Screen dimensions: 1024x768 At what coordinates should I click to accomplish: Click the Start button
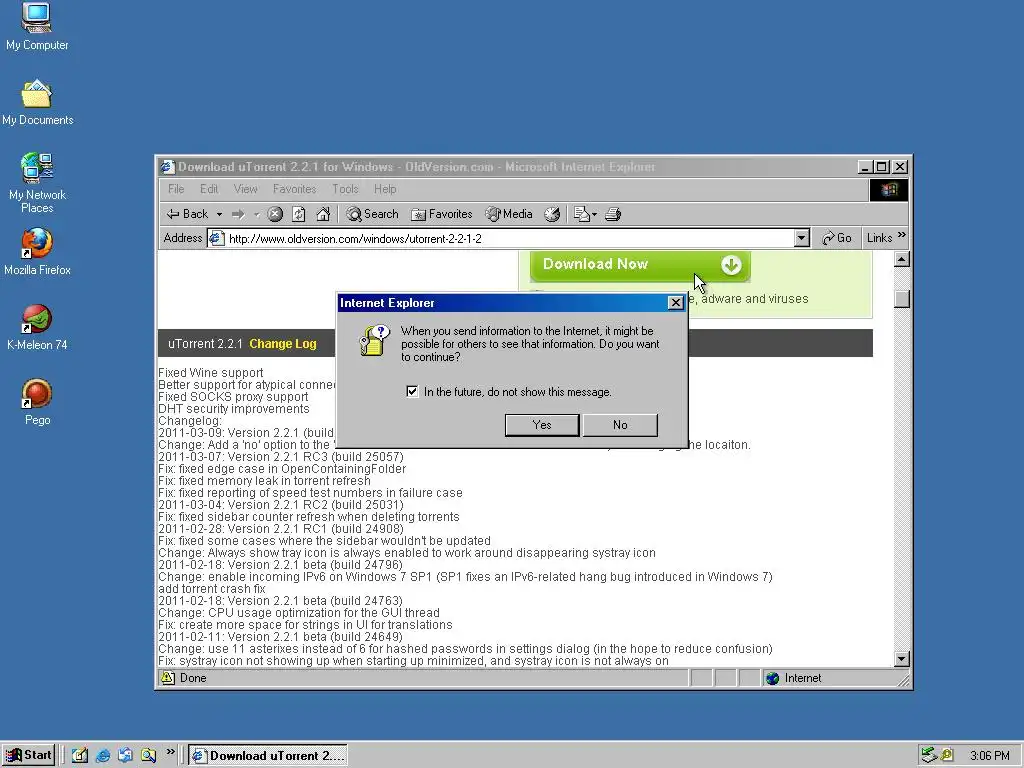28,756
